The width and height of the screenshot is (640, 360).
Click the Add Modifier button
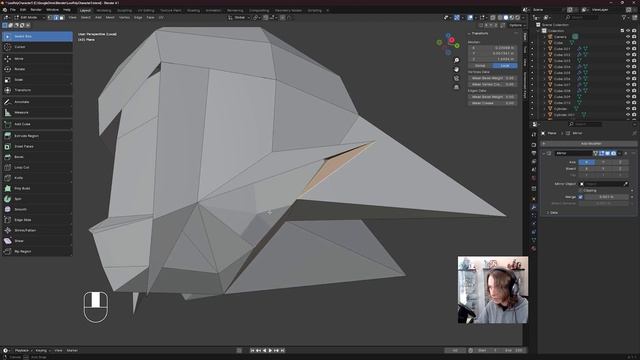(589, 144)
